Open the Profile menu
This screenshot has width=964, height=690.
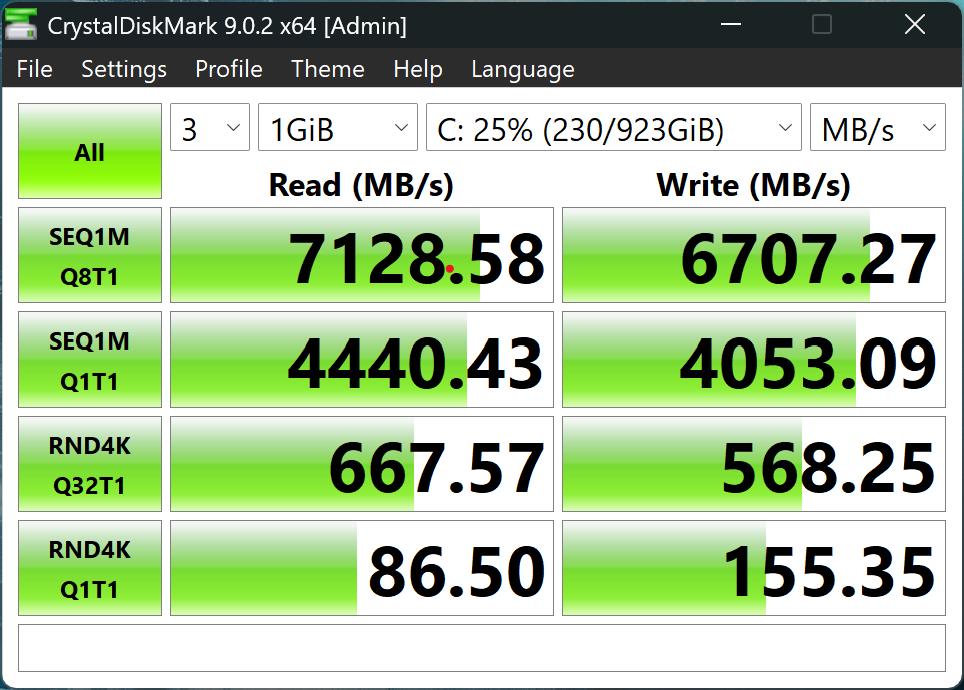pos(229,69)
